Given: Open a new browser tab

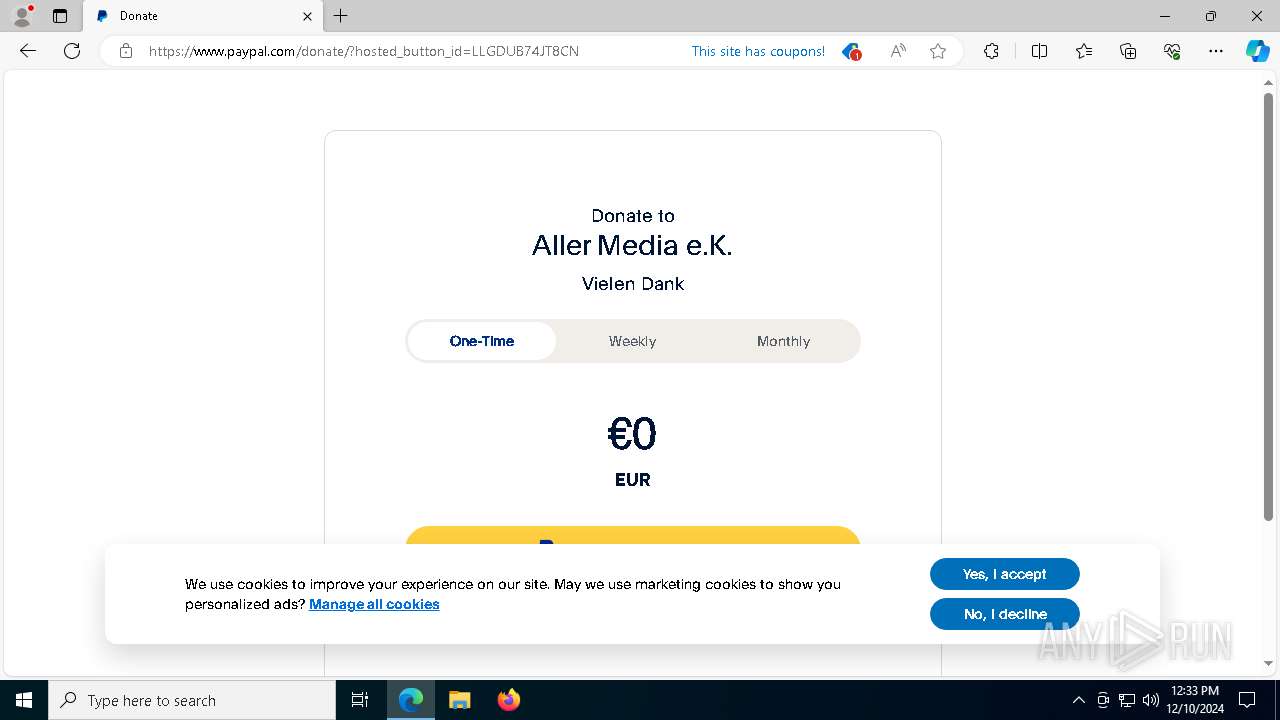Looking at the screenshot, I should point(341,16).
